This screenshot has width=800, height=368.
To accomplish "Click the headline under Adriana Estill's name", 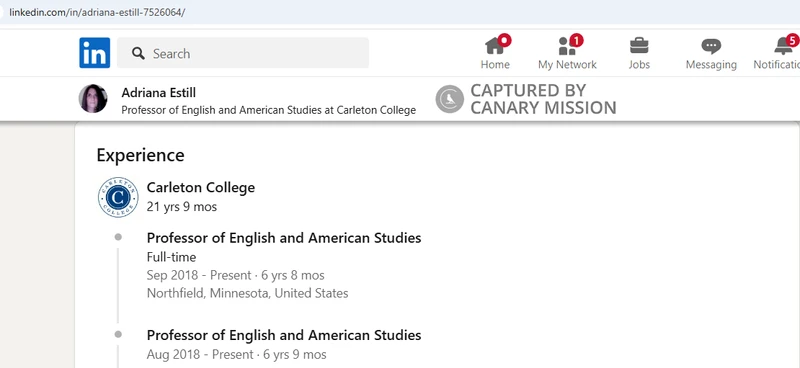I will point(268,110).
